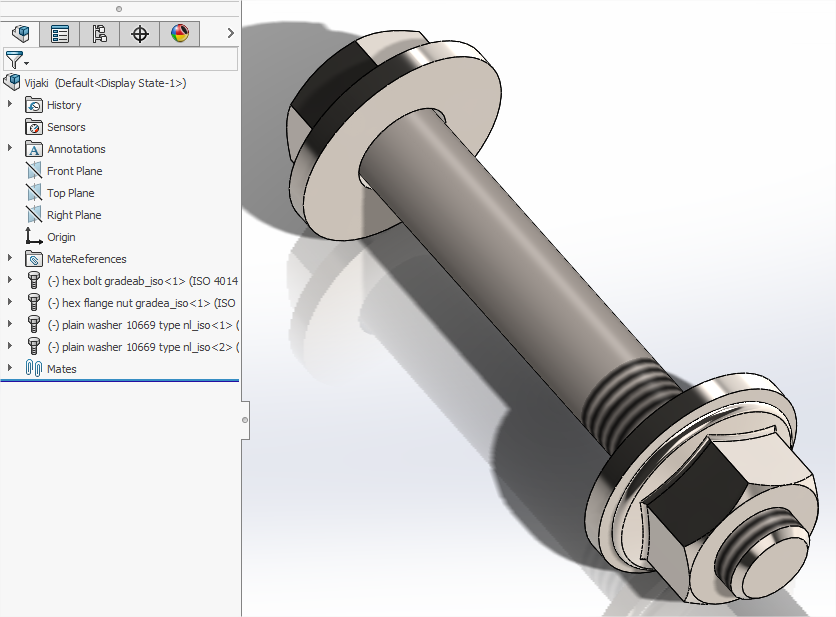
Task: Expand the Annotations folder
Action: (10, 149)
